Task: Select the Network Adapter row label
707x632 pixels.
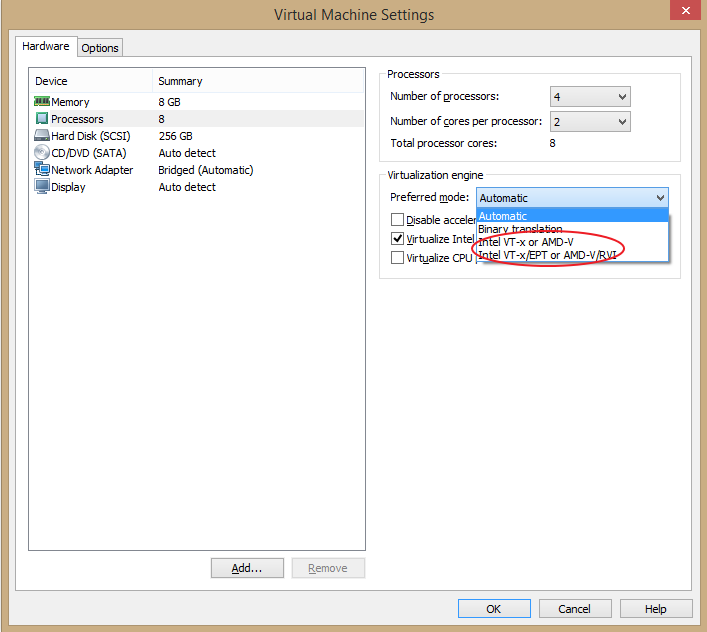Action: tap(92, 170)
